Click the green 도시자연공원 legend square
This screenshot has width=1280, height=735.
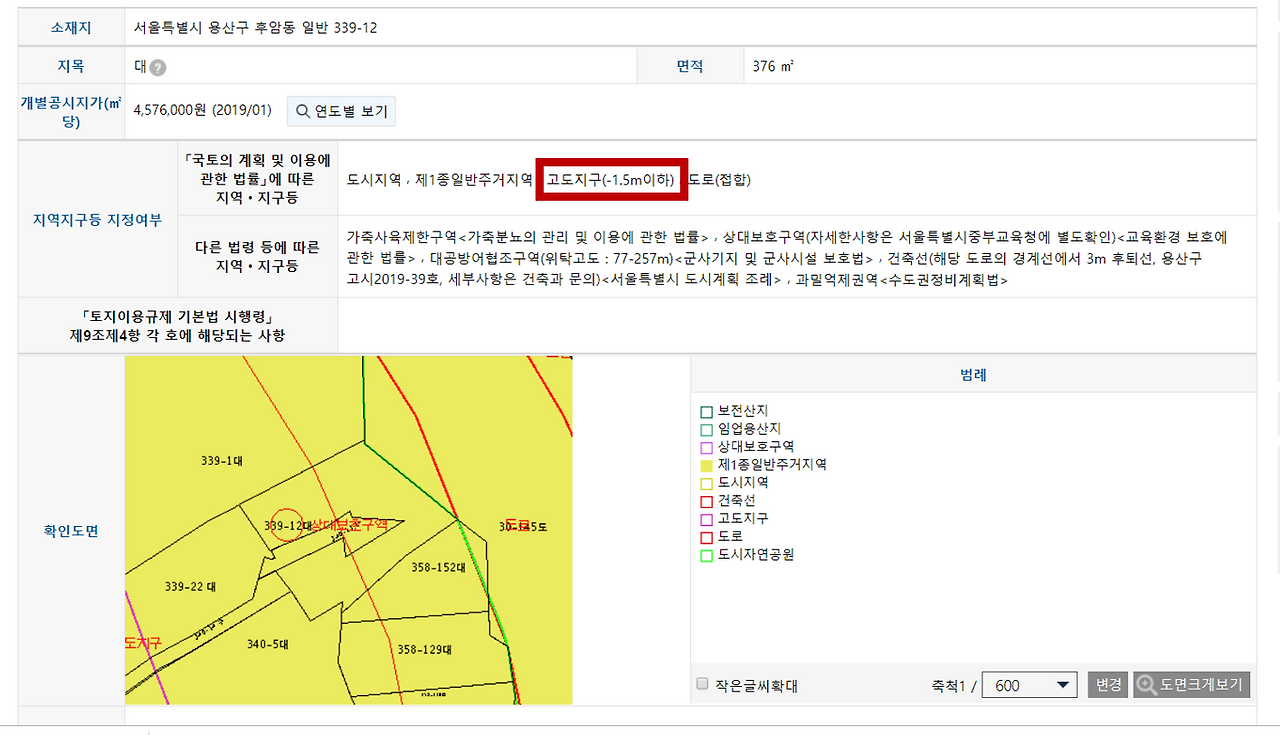point(706,553)
